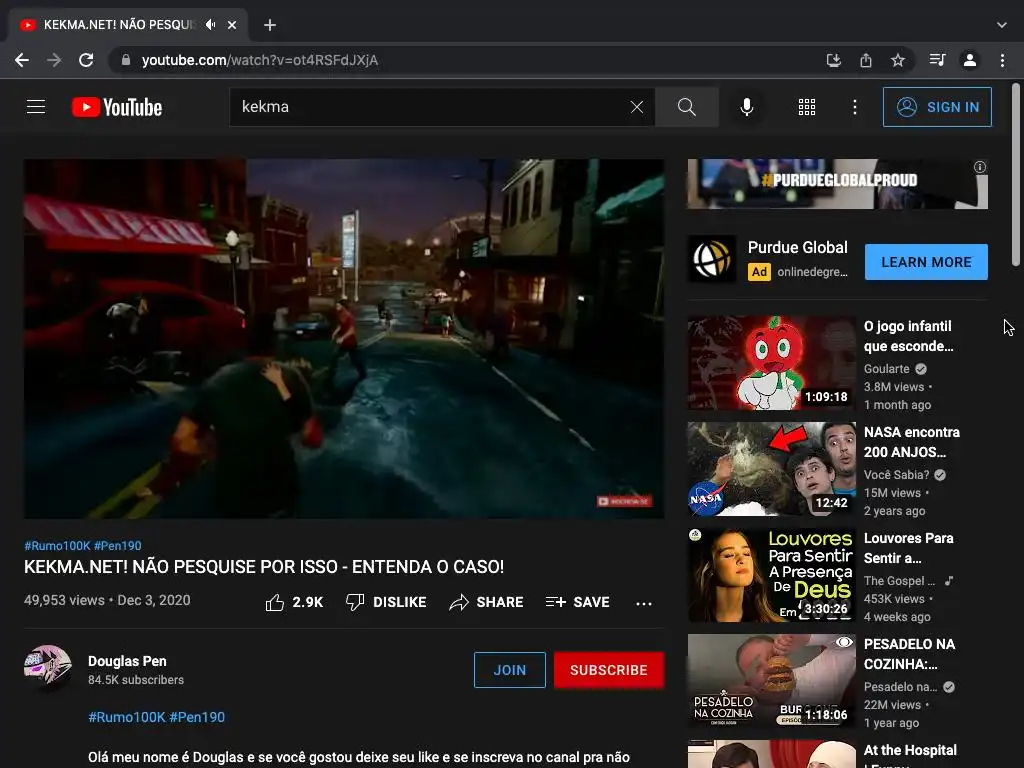Click the page vertical scrollbar
Image resolution: width=1024 pixels, height=768 pixels.
[x=1016, y=175]
